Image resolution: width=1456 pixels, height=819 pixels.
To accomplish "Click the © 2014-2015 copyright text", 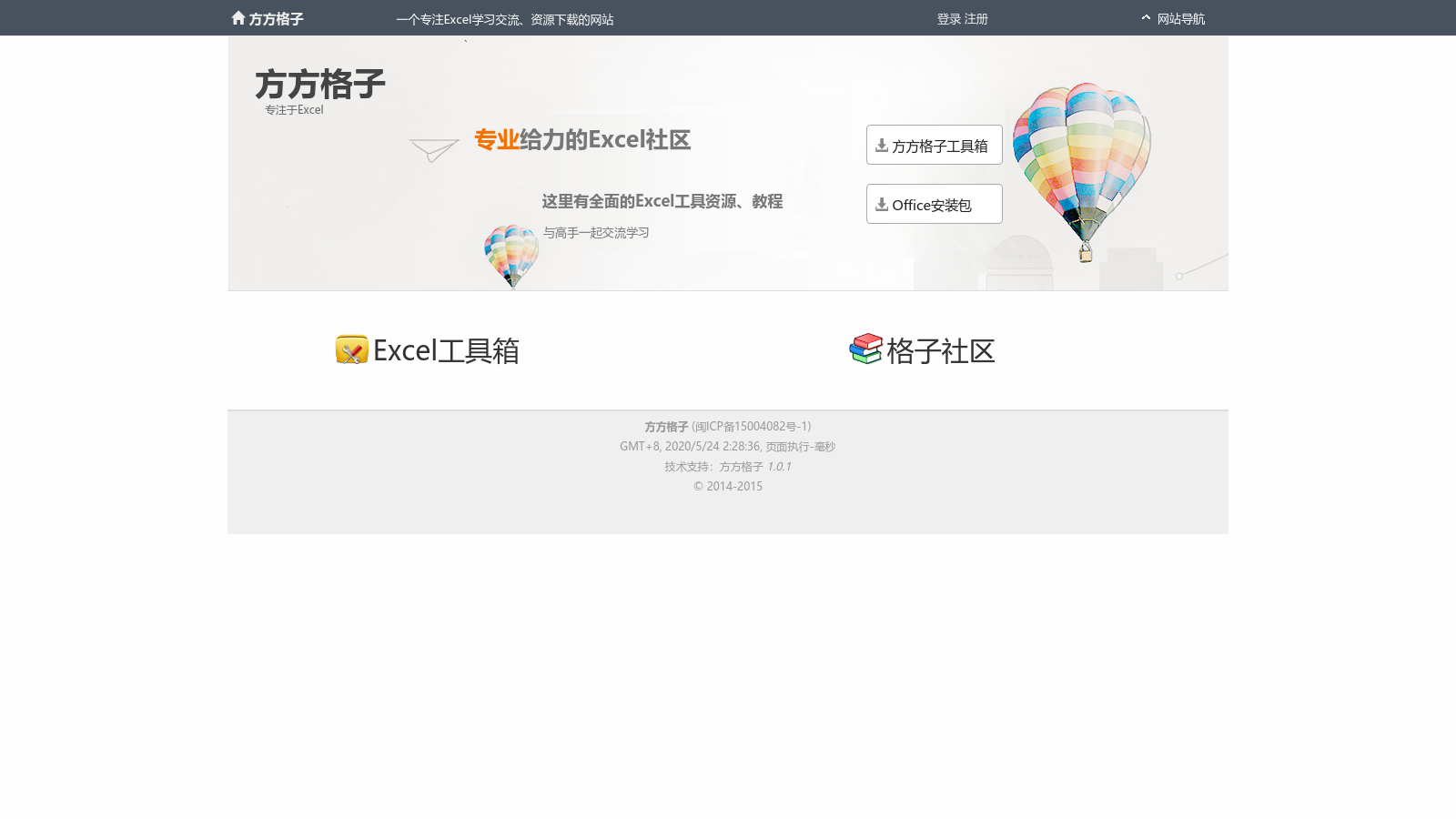I will coord(728,487).
